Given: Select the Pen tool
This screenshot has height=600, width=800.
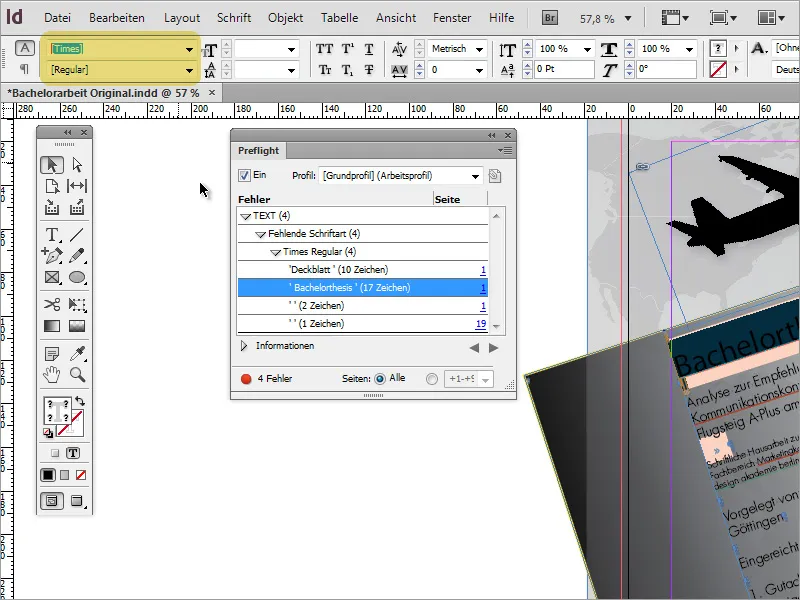Looking at the screenshot, I should point(52,255).
